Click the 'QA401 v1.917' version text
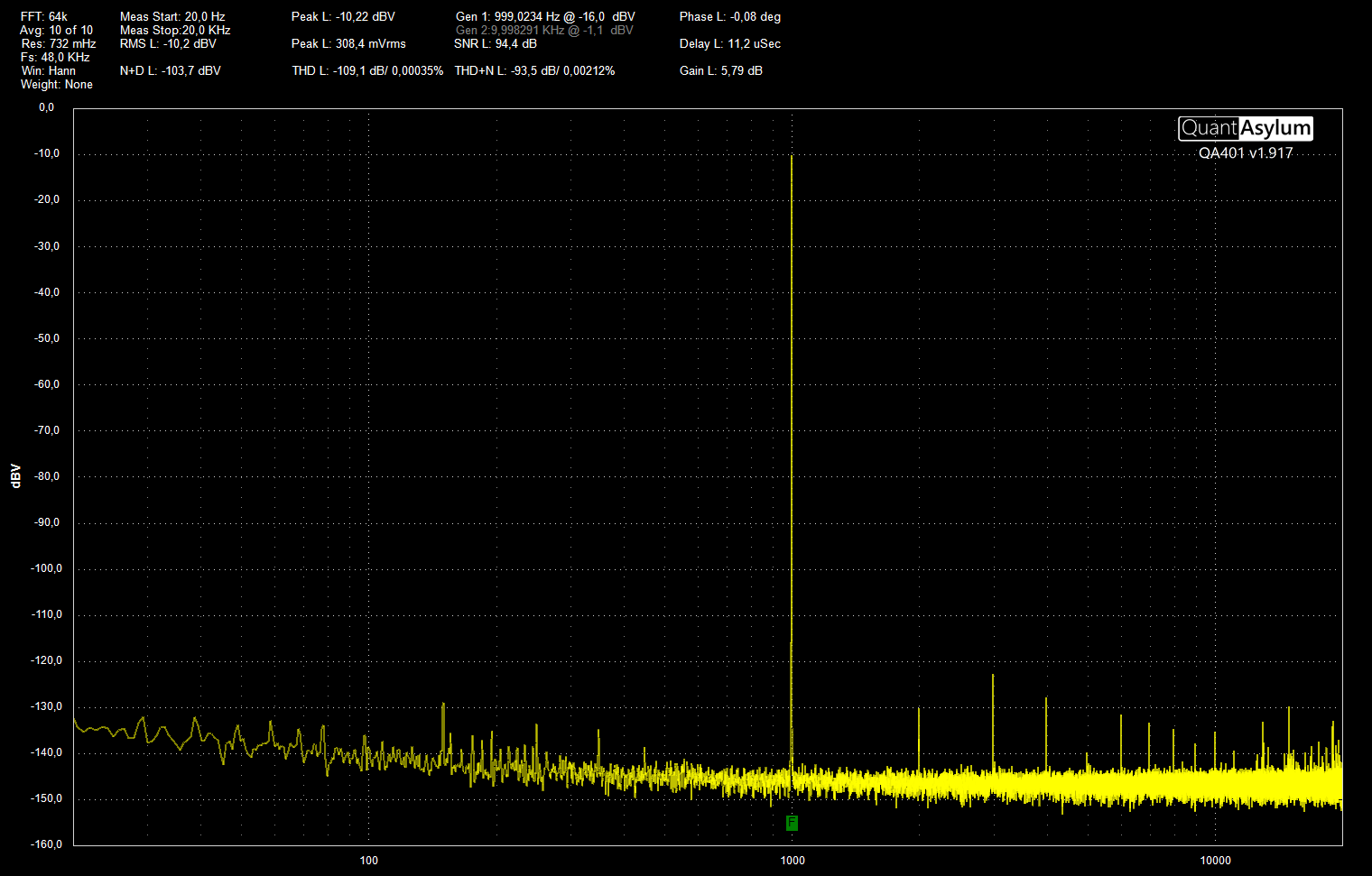 pyautogui.click(x=1246, y=153)
